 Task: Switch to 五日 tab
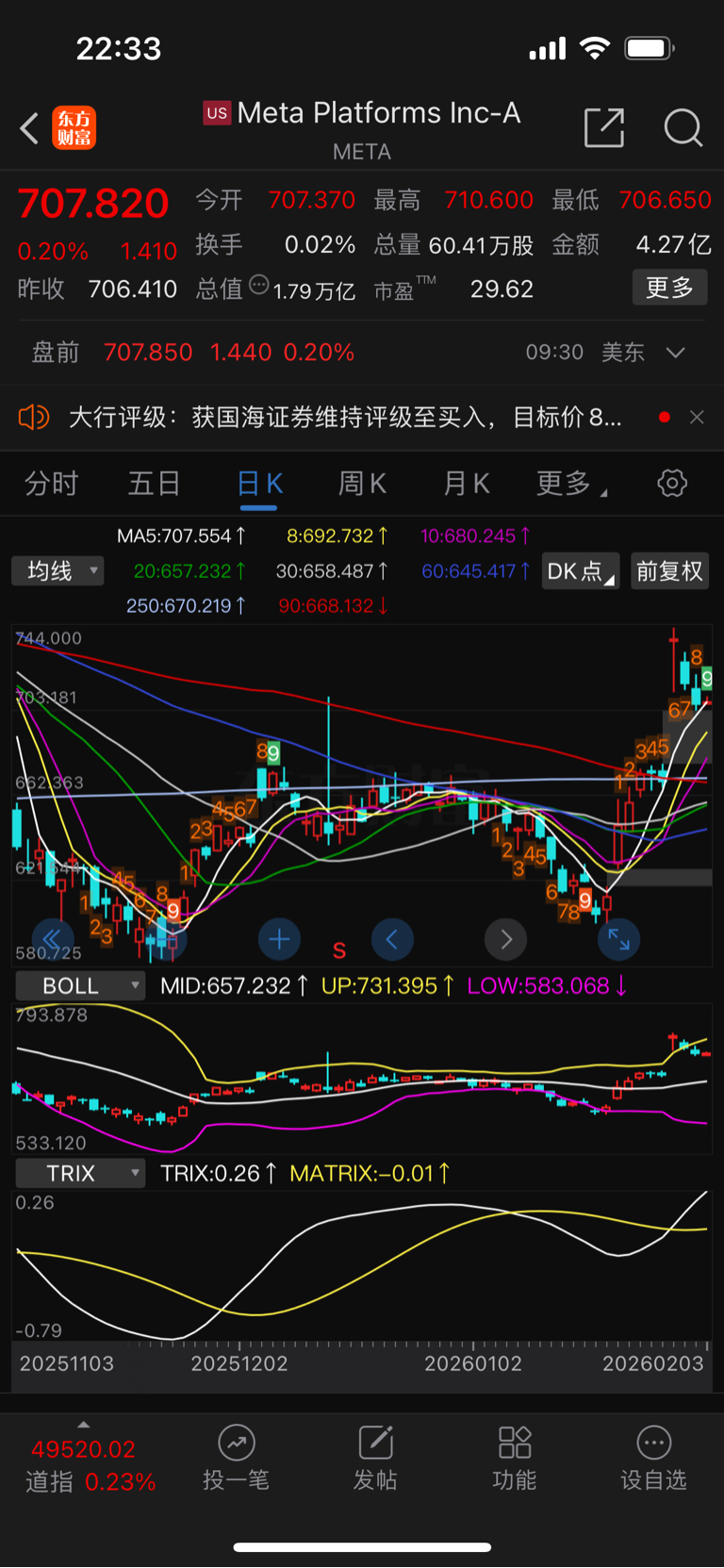click(x=155, y=484)
